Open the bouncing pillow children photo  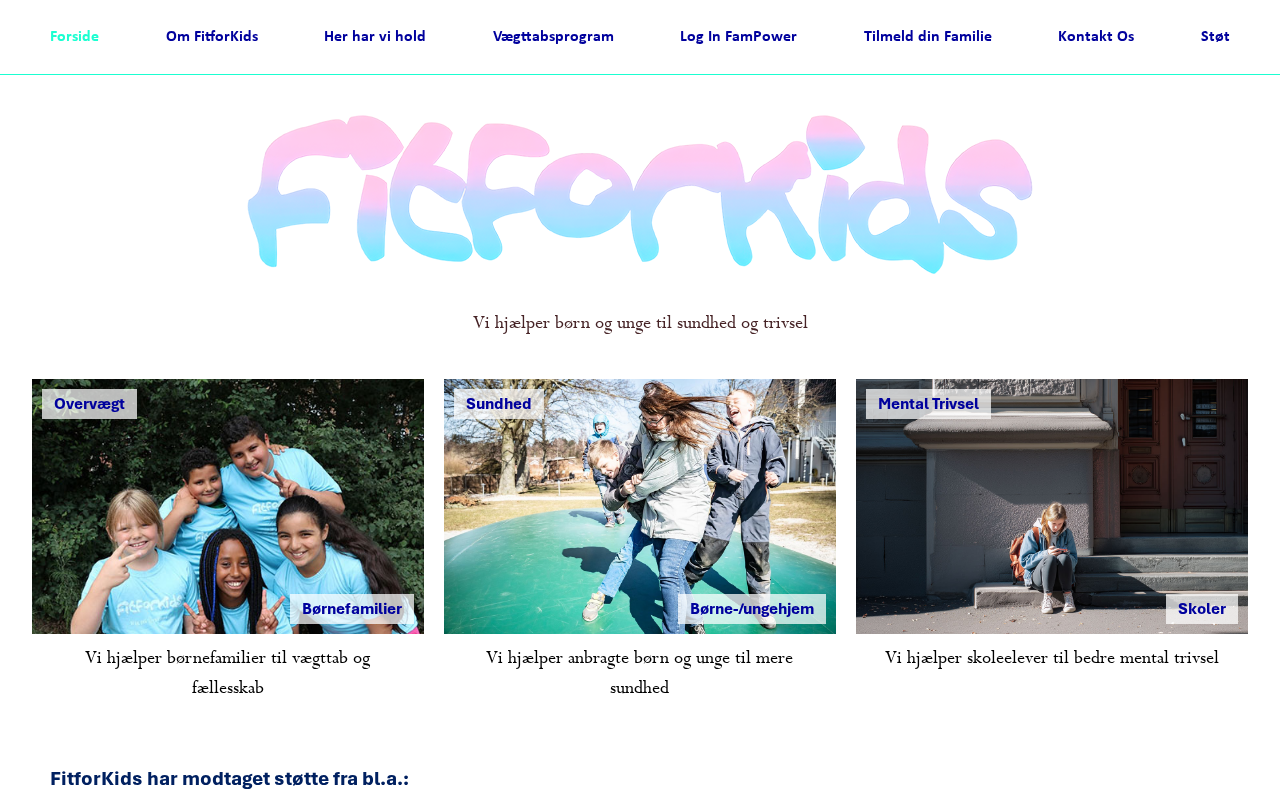click(640, 506)
